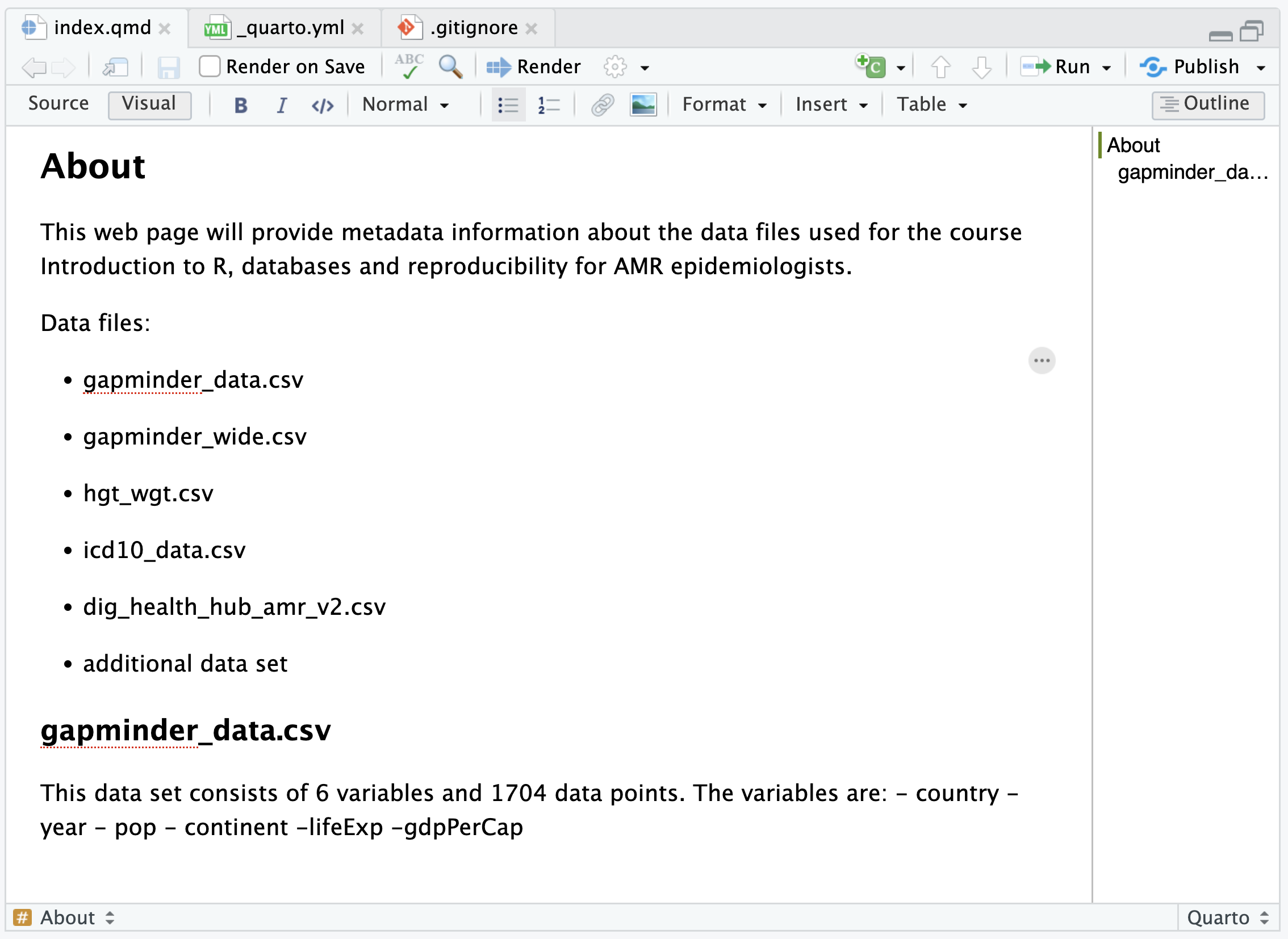1288x939 pixels.
Task: Go forward to next source location
Action: (63, 67)
